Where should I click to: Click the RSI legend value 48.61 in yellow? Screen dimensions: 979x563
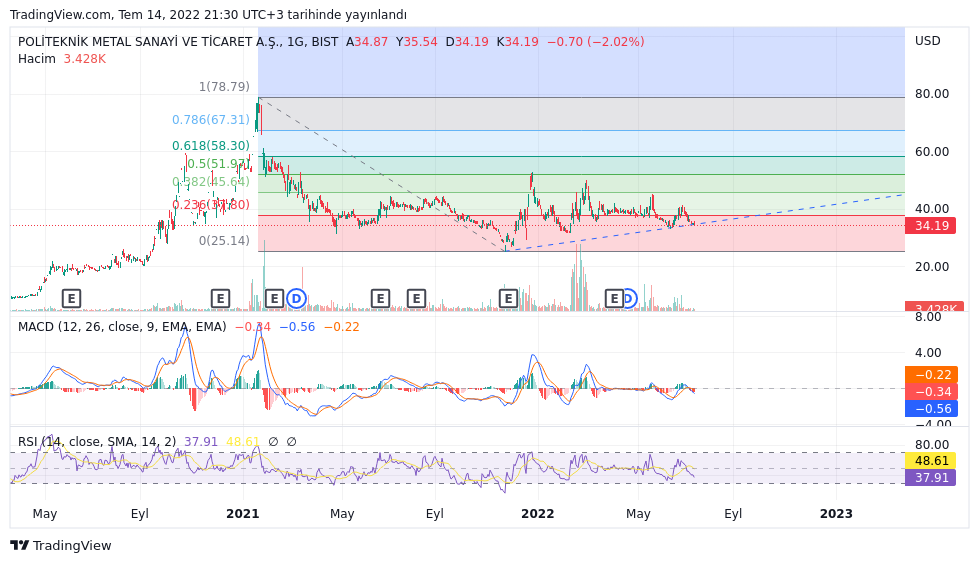[x=243, y=442]
